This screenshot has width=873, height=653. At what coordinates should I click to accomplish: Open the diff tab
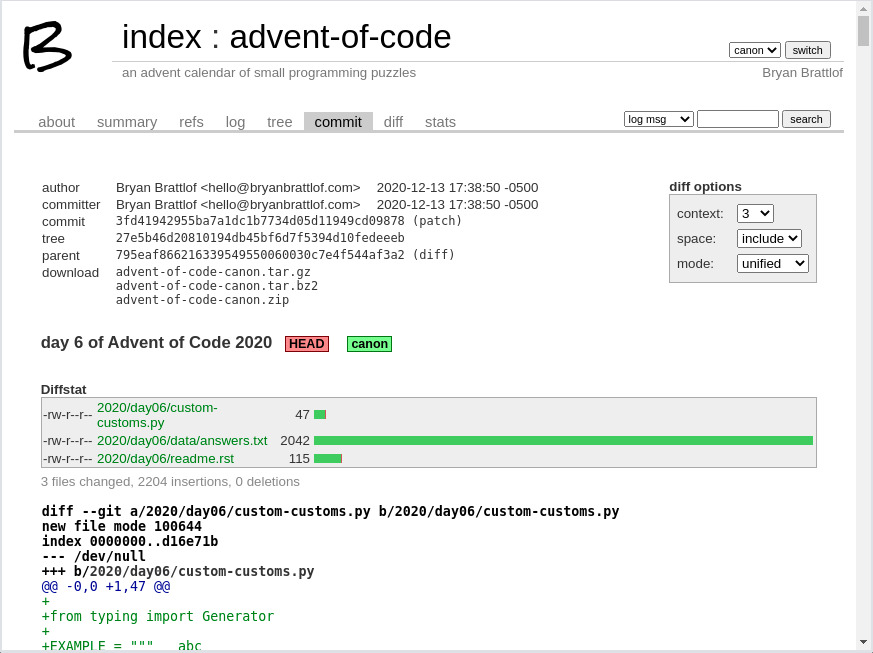pos(393,122)
